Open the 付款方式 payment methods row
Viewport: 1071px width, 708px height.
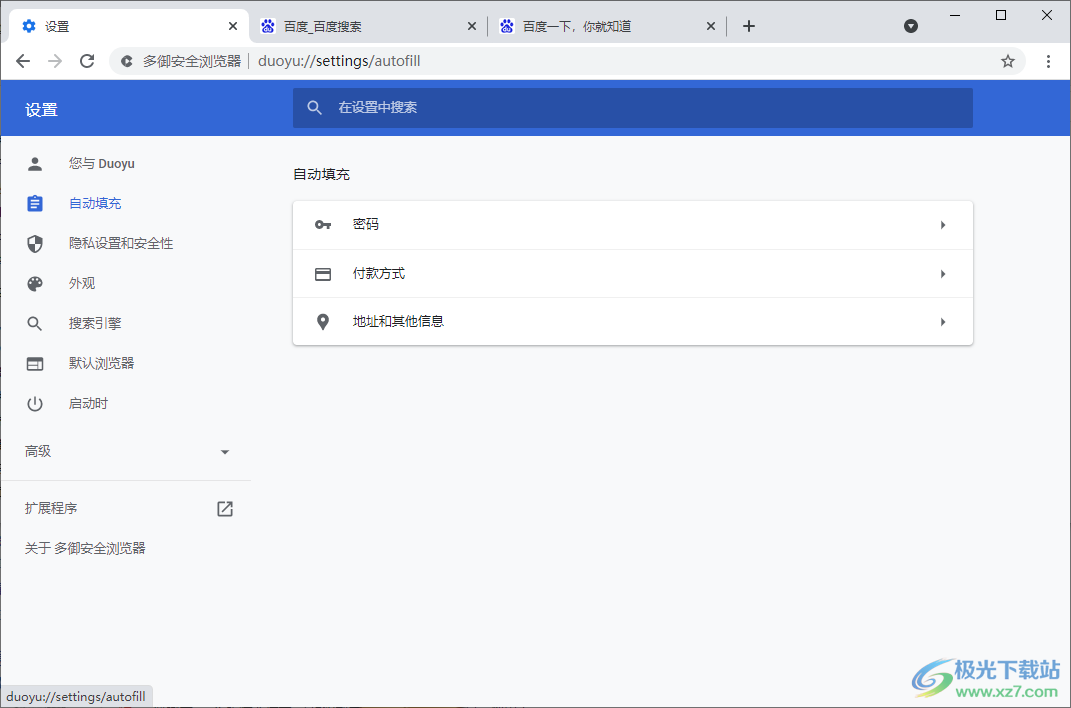[632, 274]
